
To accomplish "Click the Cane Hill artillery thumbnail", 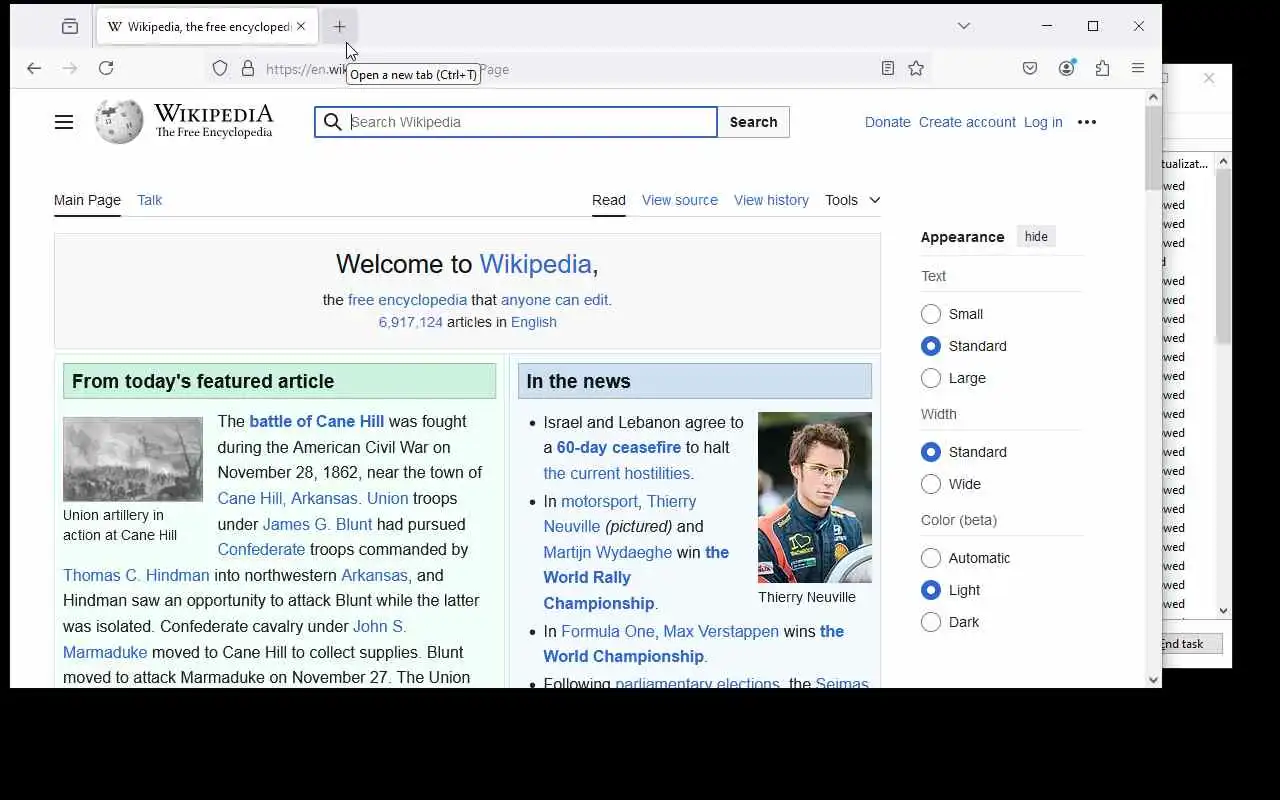I will point(133,459).
